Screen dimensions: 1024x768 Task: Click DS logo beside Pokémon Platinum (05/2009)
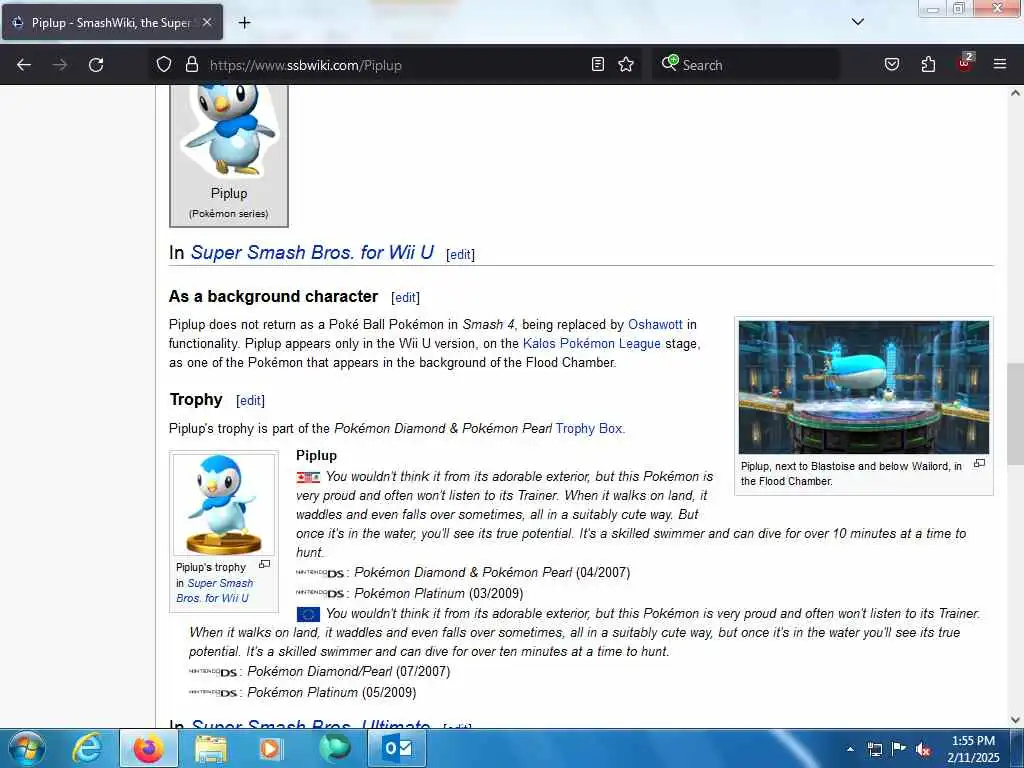(213, 693)
